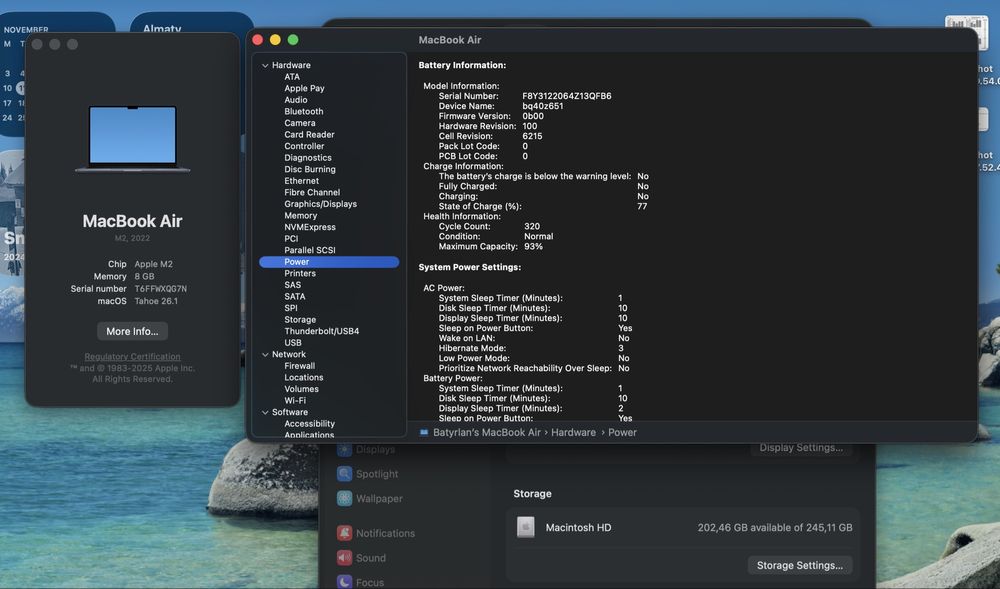The width and height of the screenshot is (1000, 589).
Task: Collapse the Network section
Action: [265, 354]
